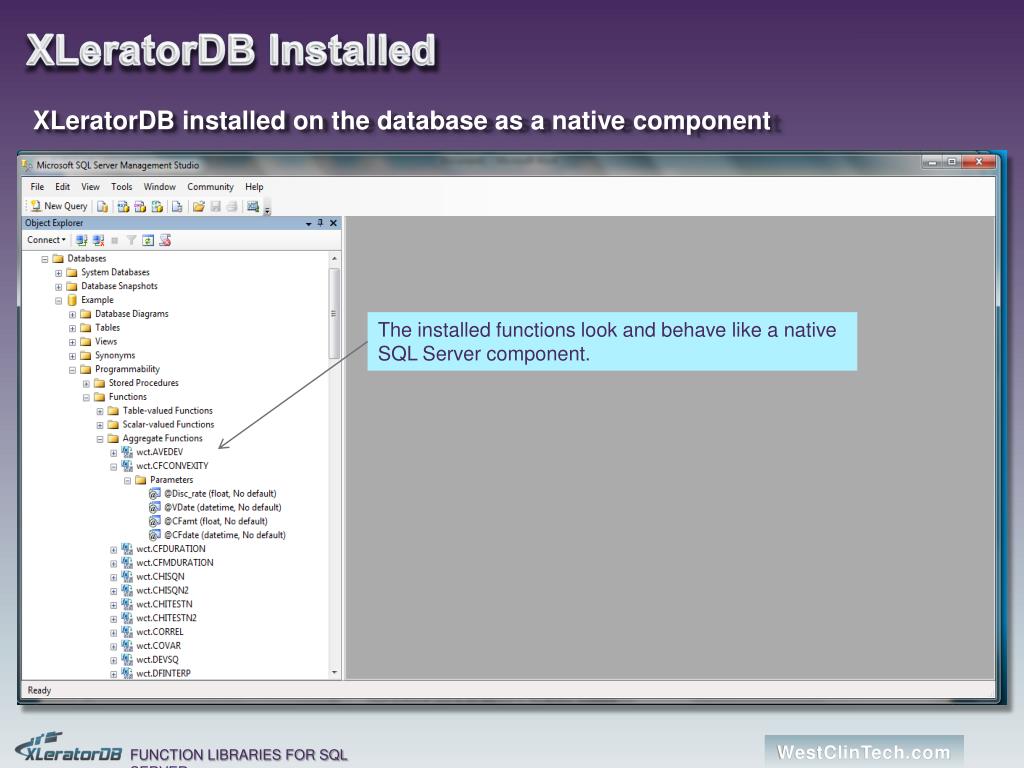Expand the wct.AVEDEV function node
Viewport: 1024px width, 768px height.
114,453
